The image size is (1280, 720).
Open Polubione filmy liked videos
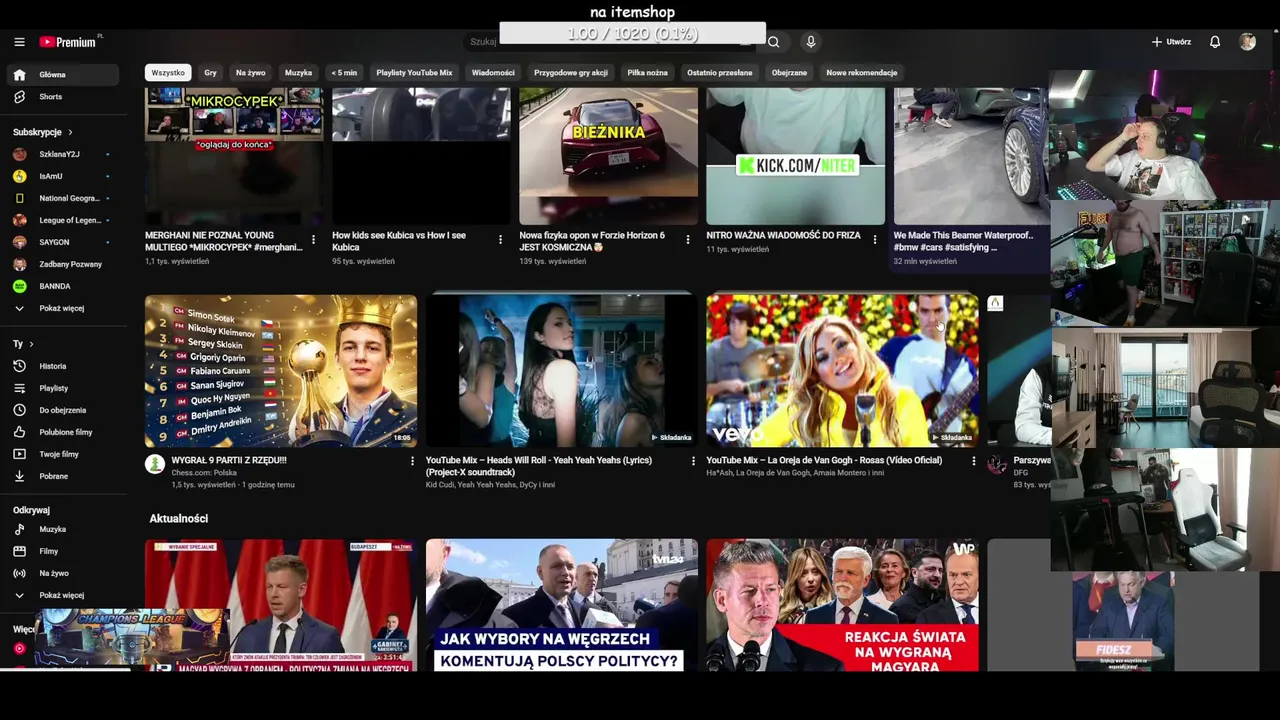(x=62, y=432)
